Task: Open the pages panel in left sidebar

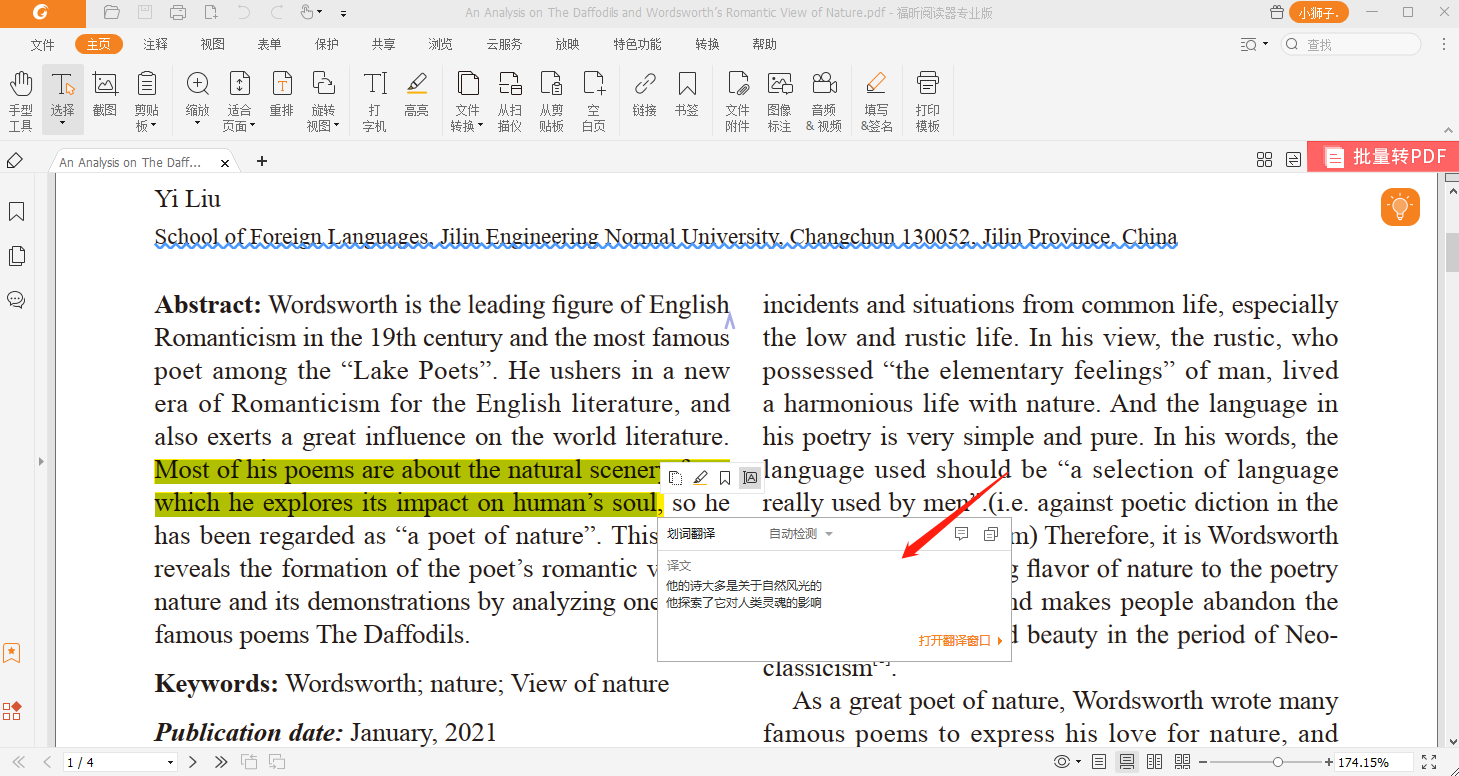Action: (16, 256)
